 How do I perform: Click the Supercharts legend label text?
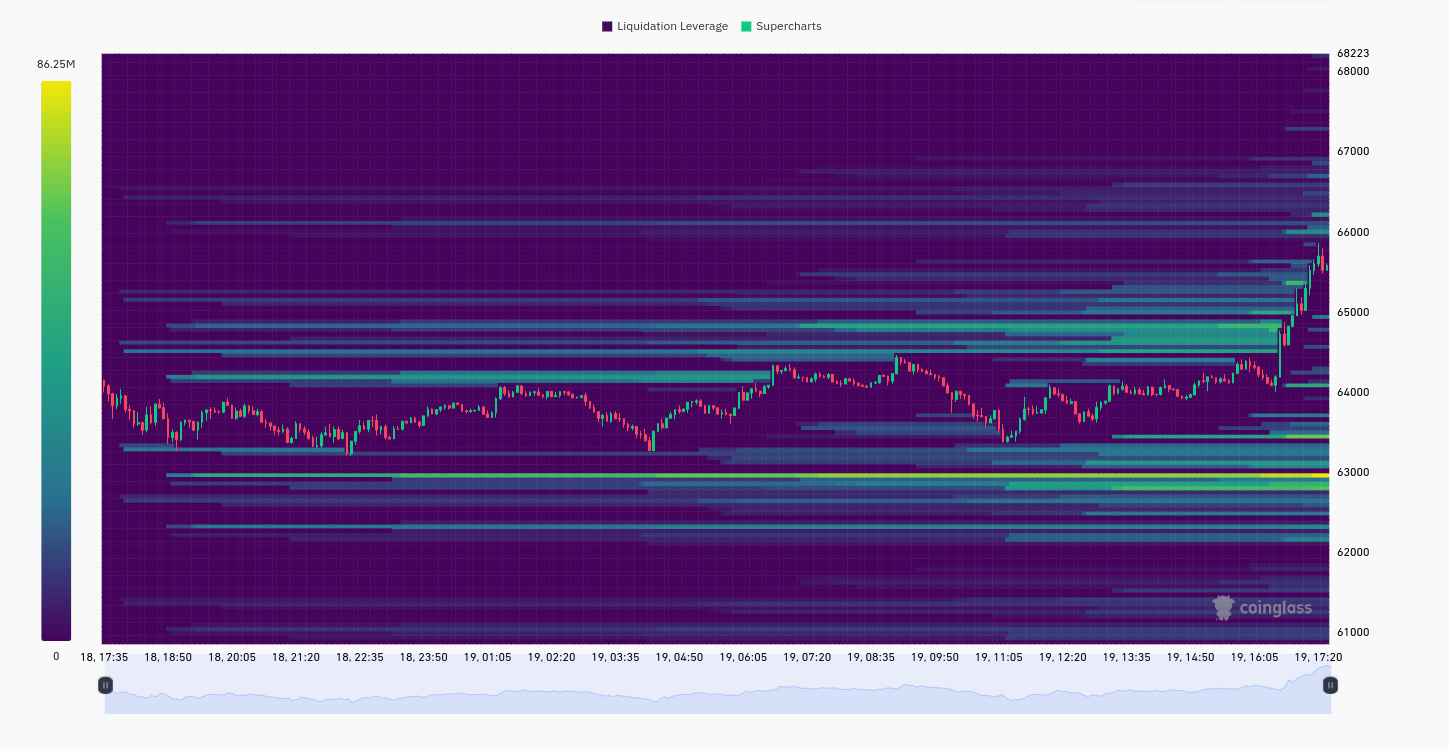(788, 26)
